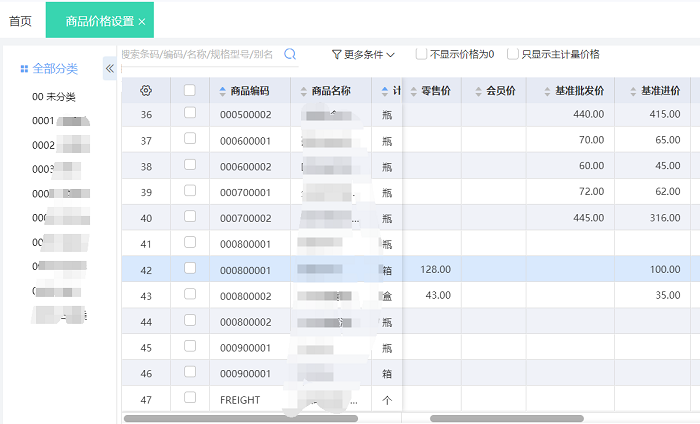Sort by 基准进价 column arrows

coord(633,91)
